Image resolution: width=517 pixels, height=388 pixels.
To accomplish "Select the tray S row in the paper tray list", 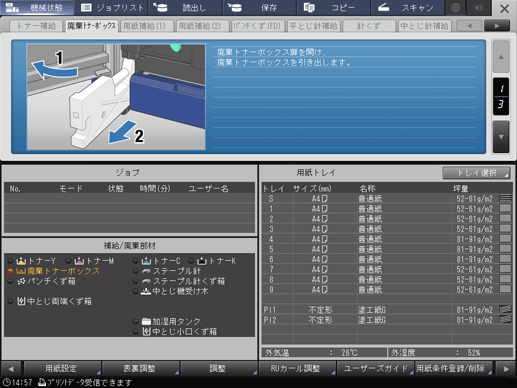I will [x=387, y=199].
